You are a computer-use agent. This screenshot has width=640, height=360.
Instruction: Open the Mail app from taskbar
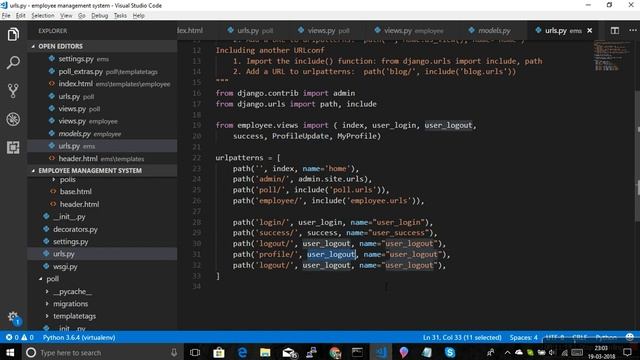(289, 352)
